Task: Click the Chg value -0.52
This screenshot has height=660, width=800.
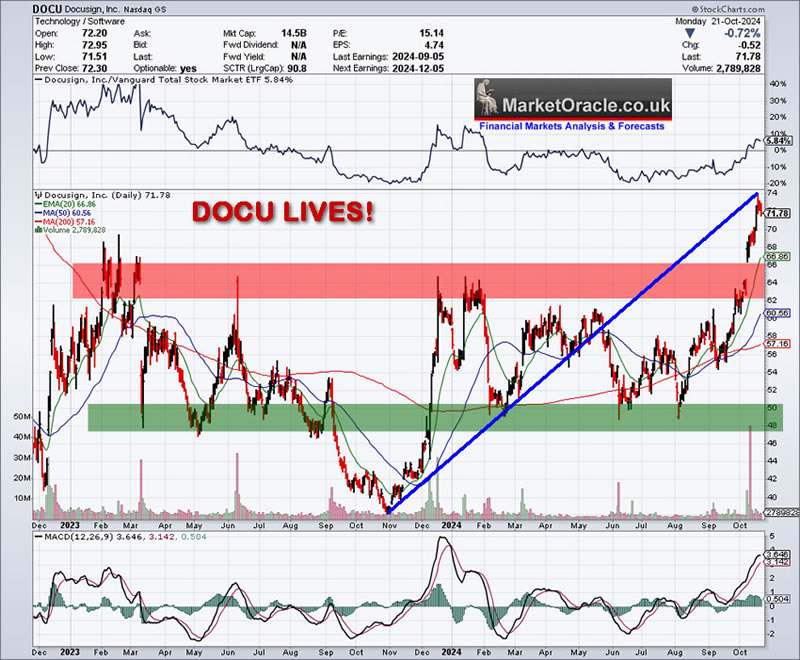Action: (x=750, y=45)
